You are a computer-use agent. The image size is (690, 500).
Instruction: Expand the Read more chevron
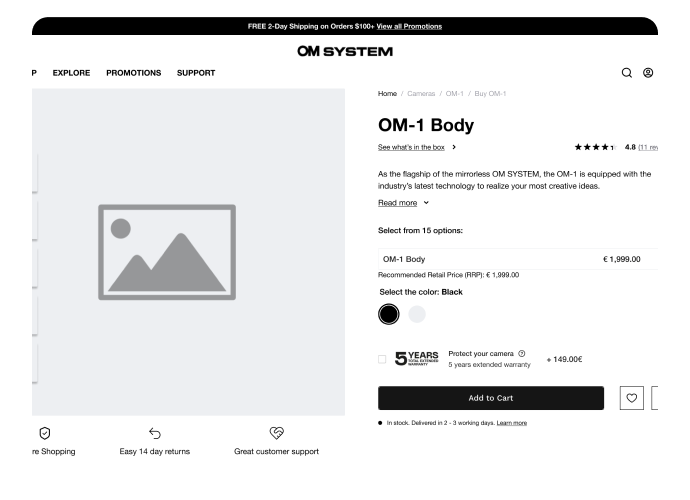(x=426, y=203)
